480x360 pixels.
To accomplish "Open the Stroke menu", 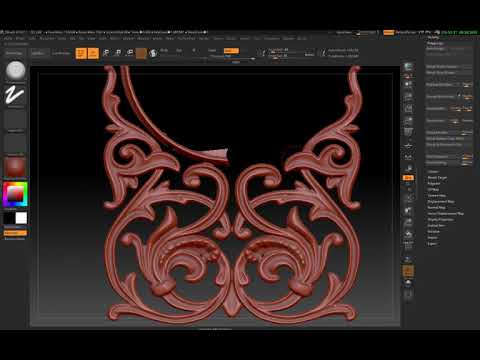I will (x=231, y=39).
